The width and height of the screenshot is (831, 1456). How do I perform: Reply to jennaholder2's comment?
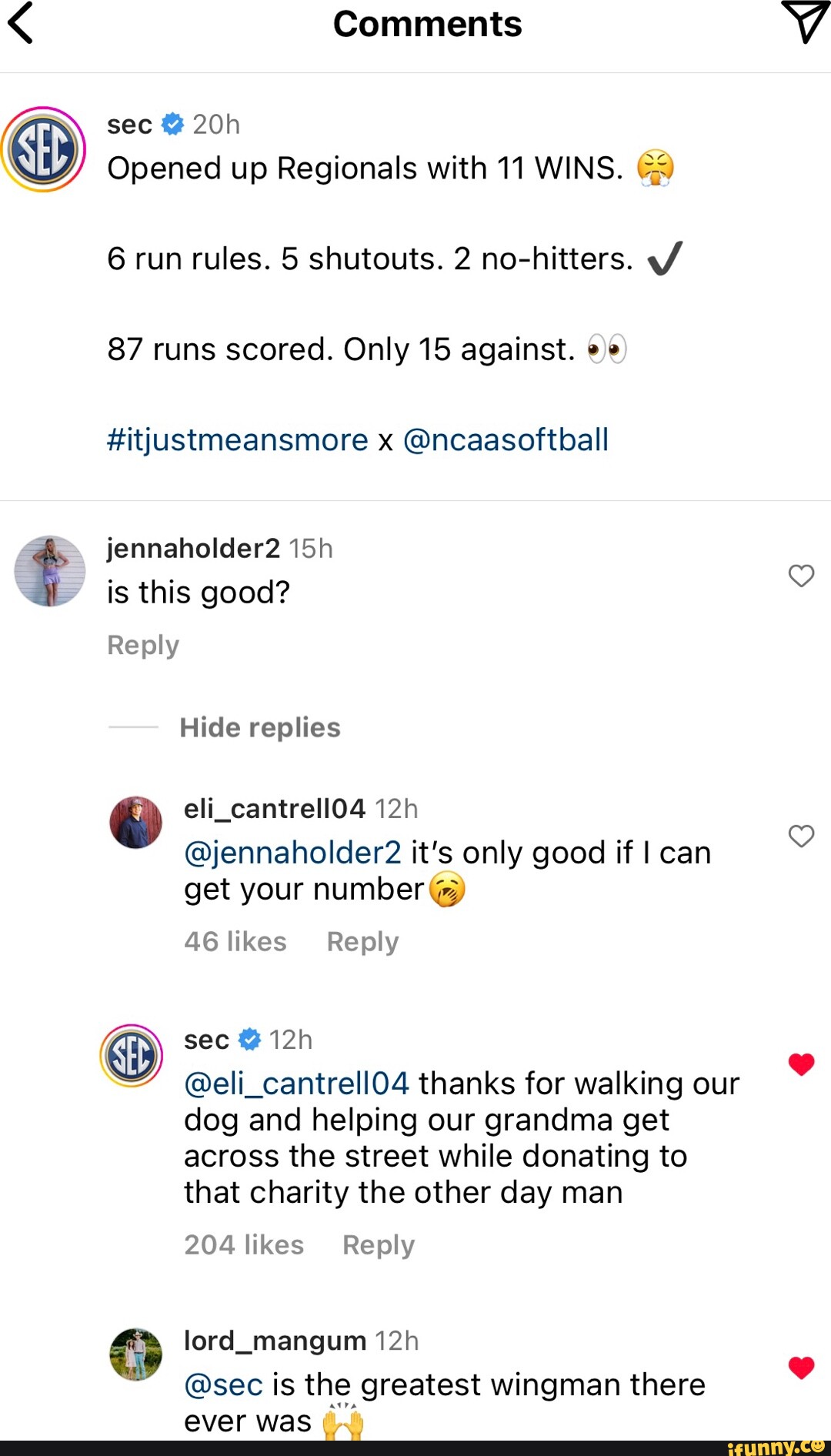[143, 645]
